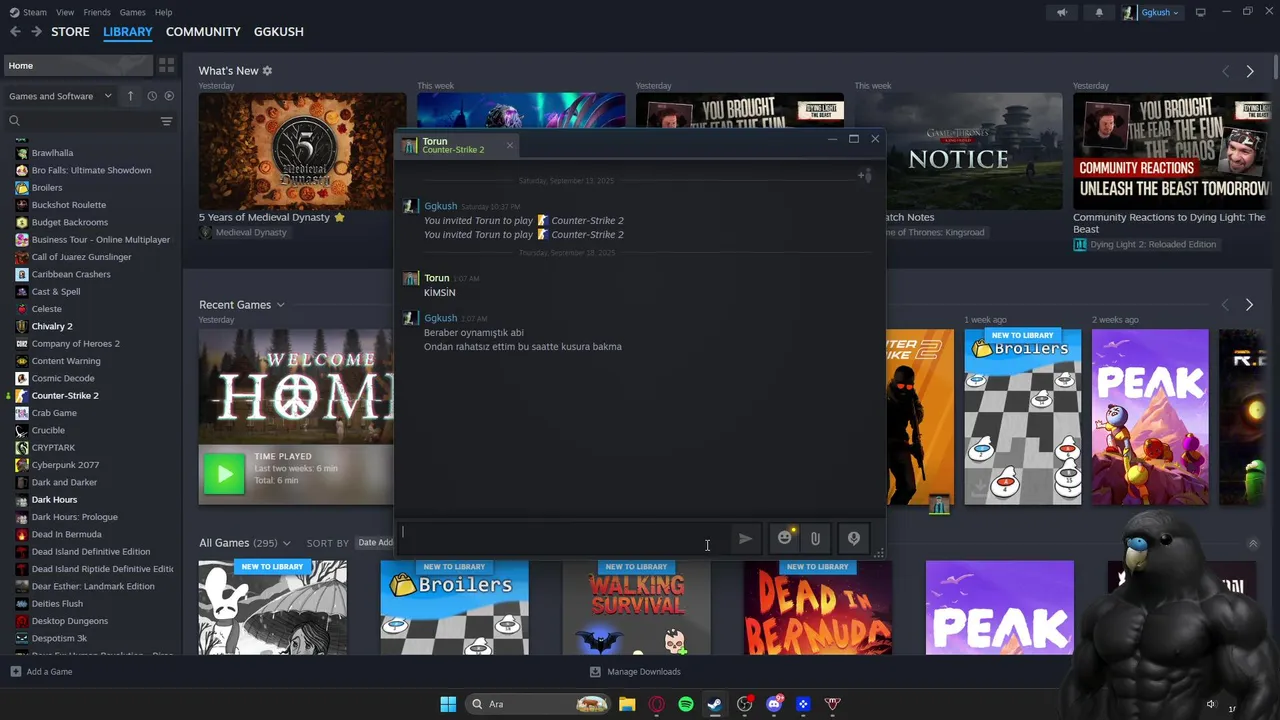Screen dimensions: 1280x720
Task: Select Celeste in the game list
Action: (x=46, y=309)
